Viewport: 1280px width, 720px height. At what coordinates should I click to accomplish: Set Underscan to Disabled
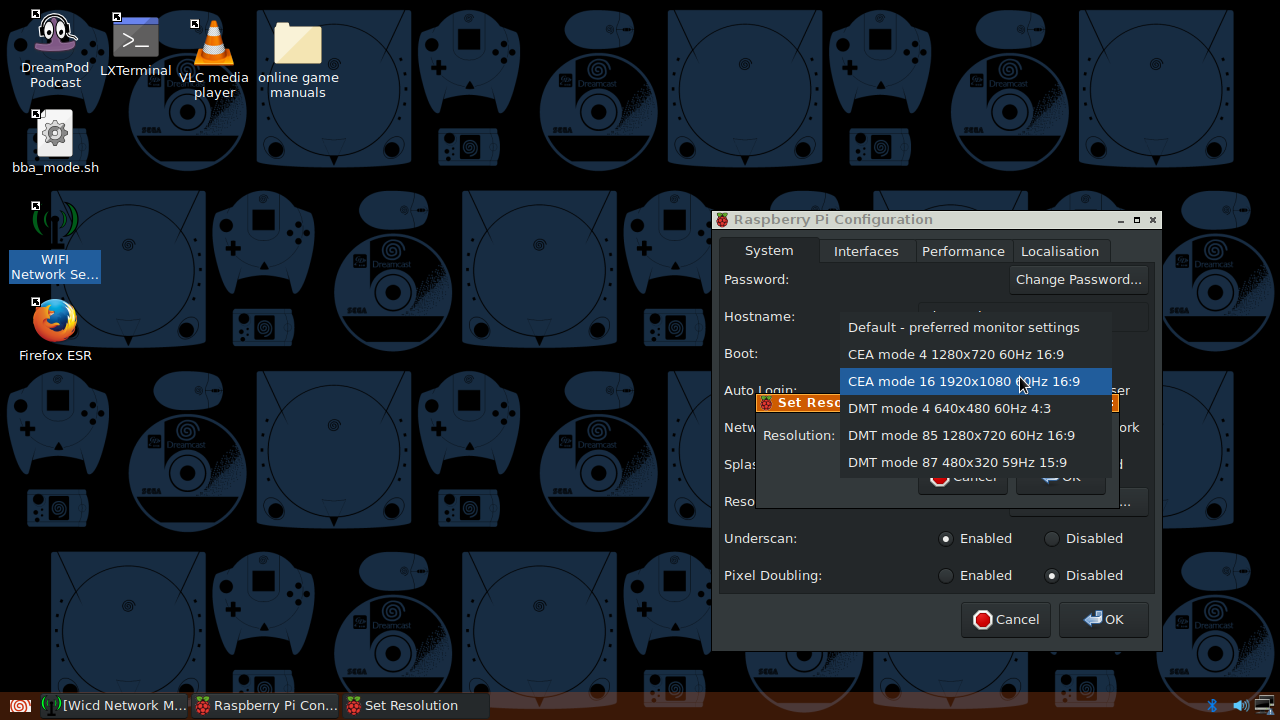click(1084, 538)
